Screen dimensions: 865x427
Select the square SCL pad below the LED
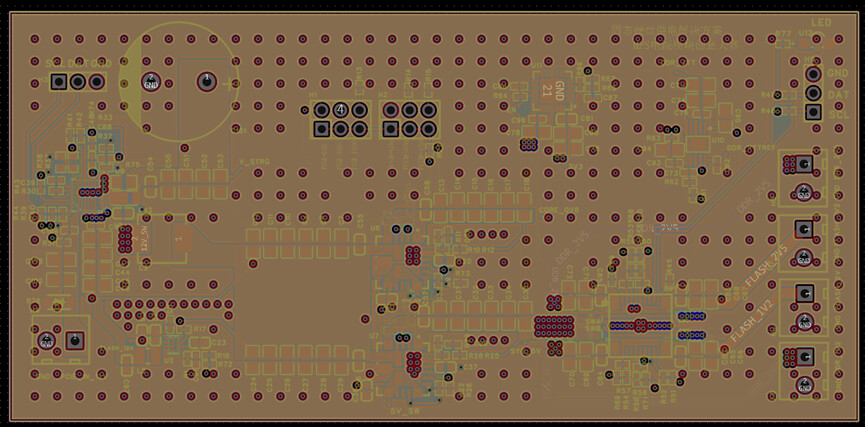pos(815,111)
